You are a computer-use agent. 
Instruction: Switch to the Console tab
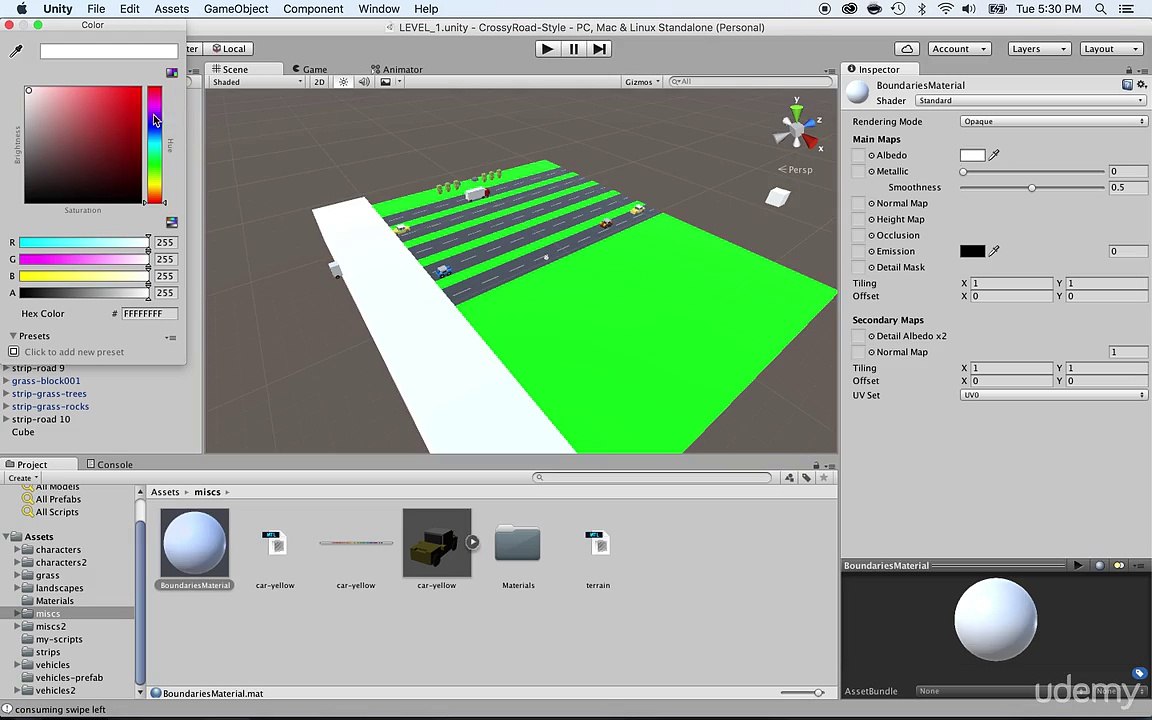[x=109, y=464]
